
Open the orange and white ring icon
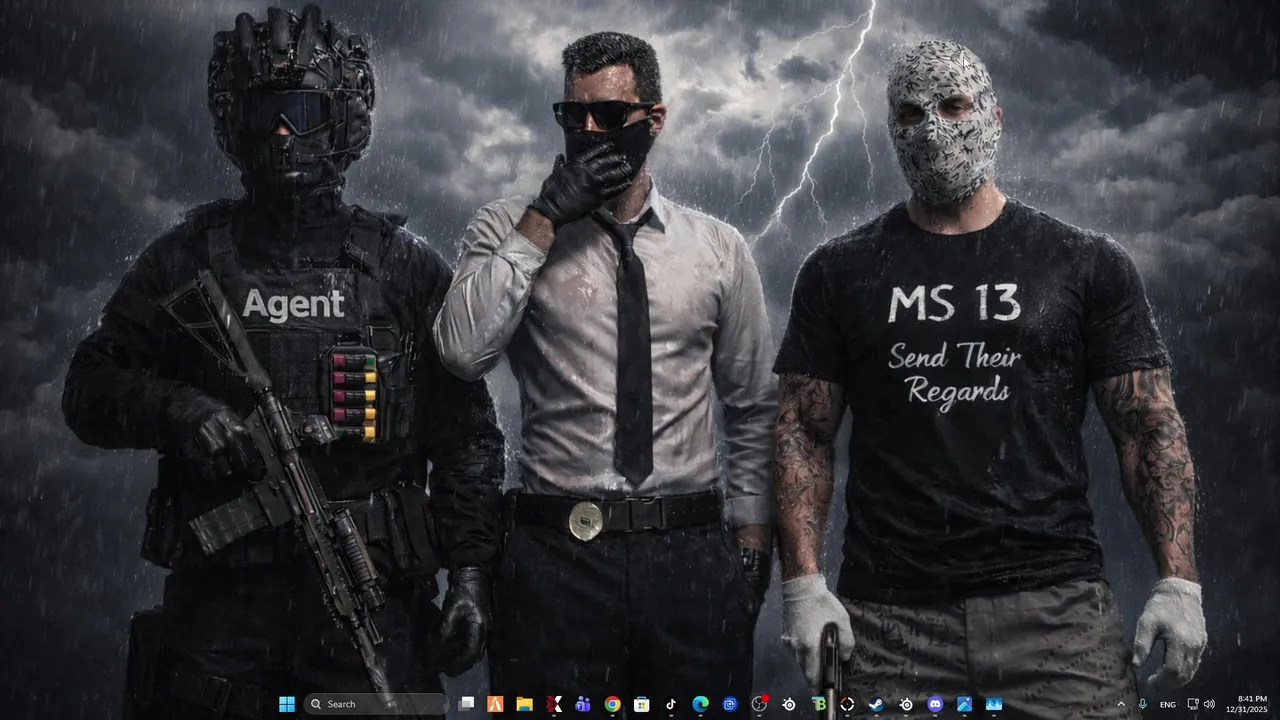tap(847, 704)
